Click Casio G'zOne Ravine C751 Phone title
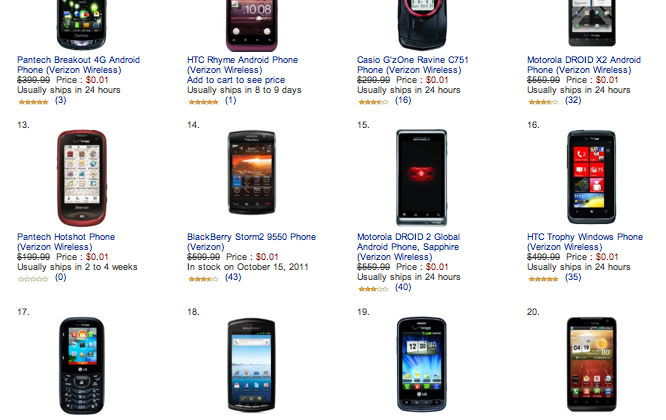The width and height of the screenshot is (666, 420). click(x=413, y=65)
